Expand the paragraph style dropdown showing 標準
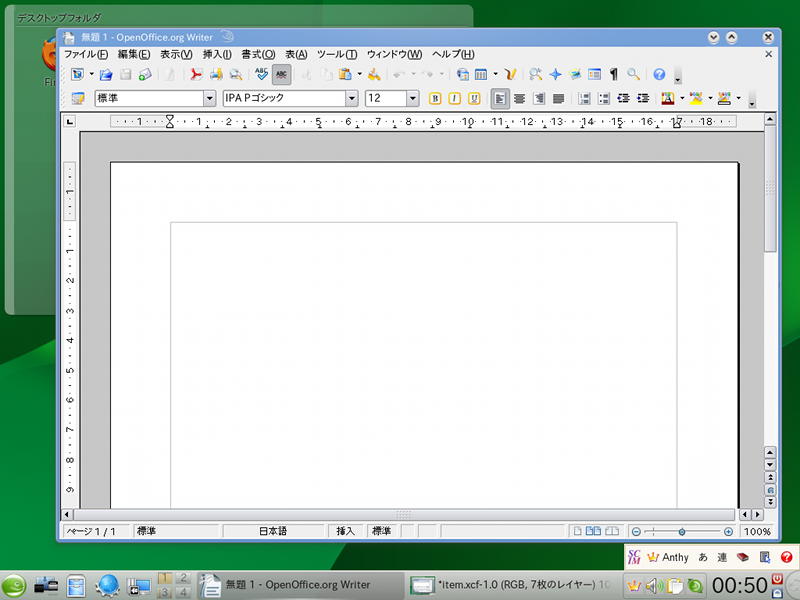 [x=209, y=99]
